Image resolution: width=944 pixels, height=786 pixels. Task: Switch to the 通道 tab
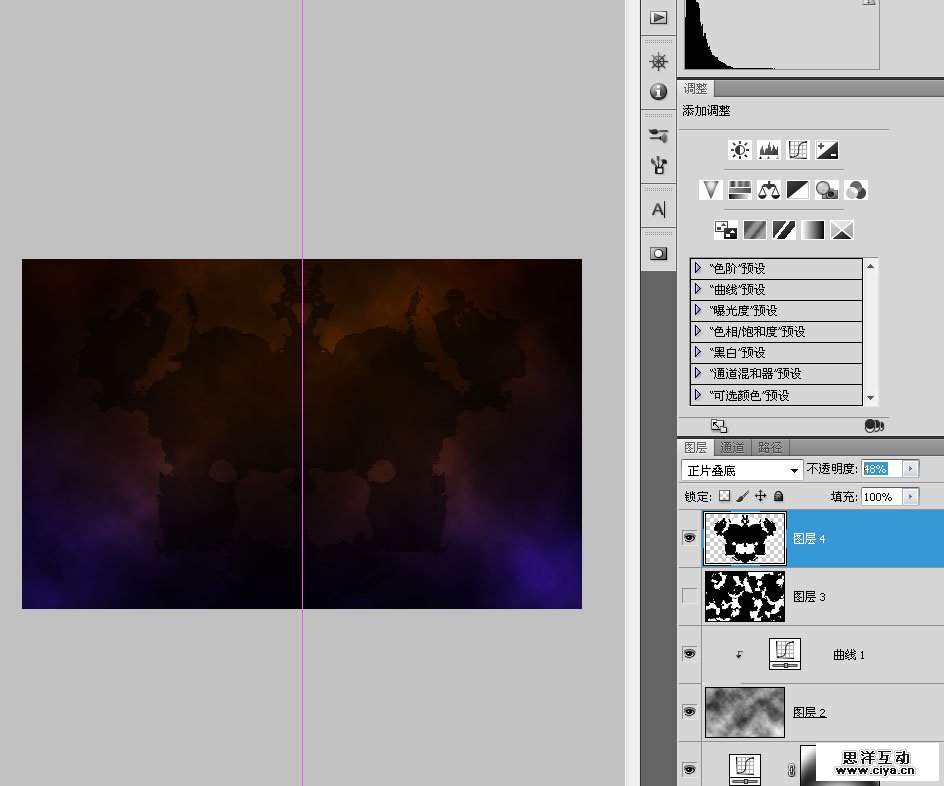point(732,447)
